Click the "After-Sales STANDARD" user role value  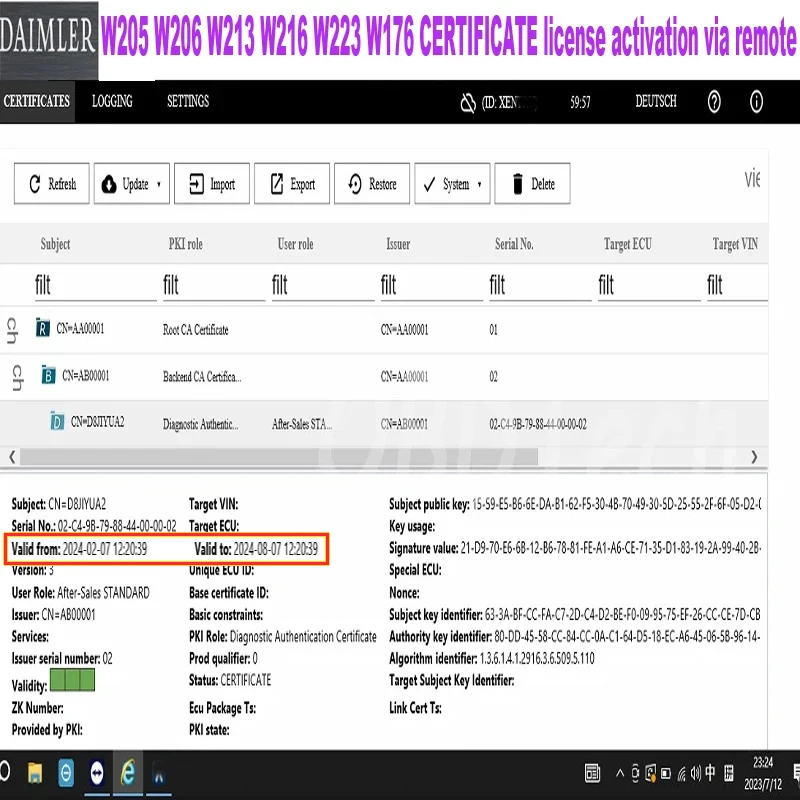coord(104,592)
